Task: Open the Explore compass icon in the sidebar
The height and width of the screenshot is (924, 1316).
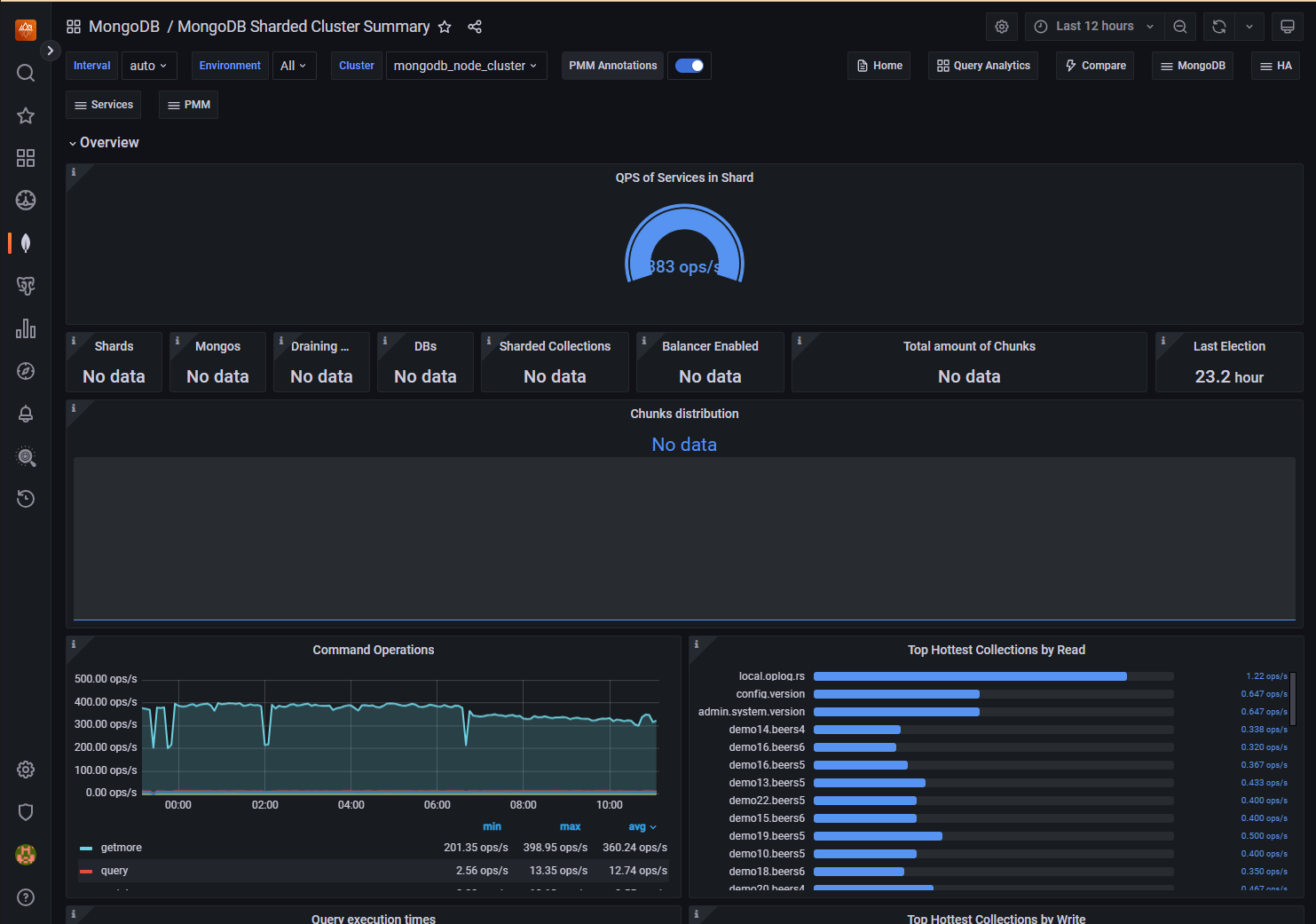Action: pos(26,371)
